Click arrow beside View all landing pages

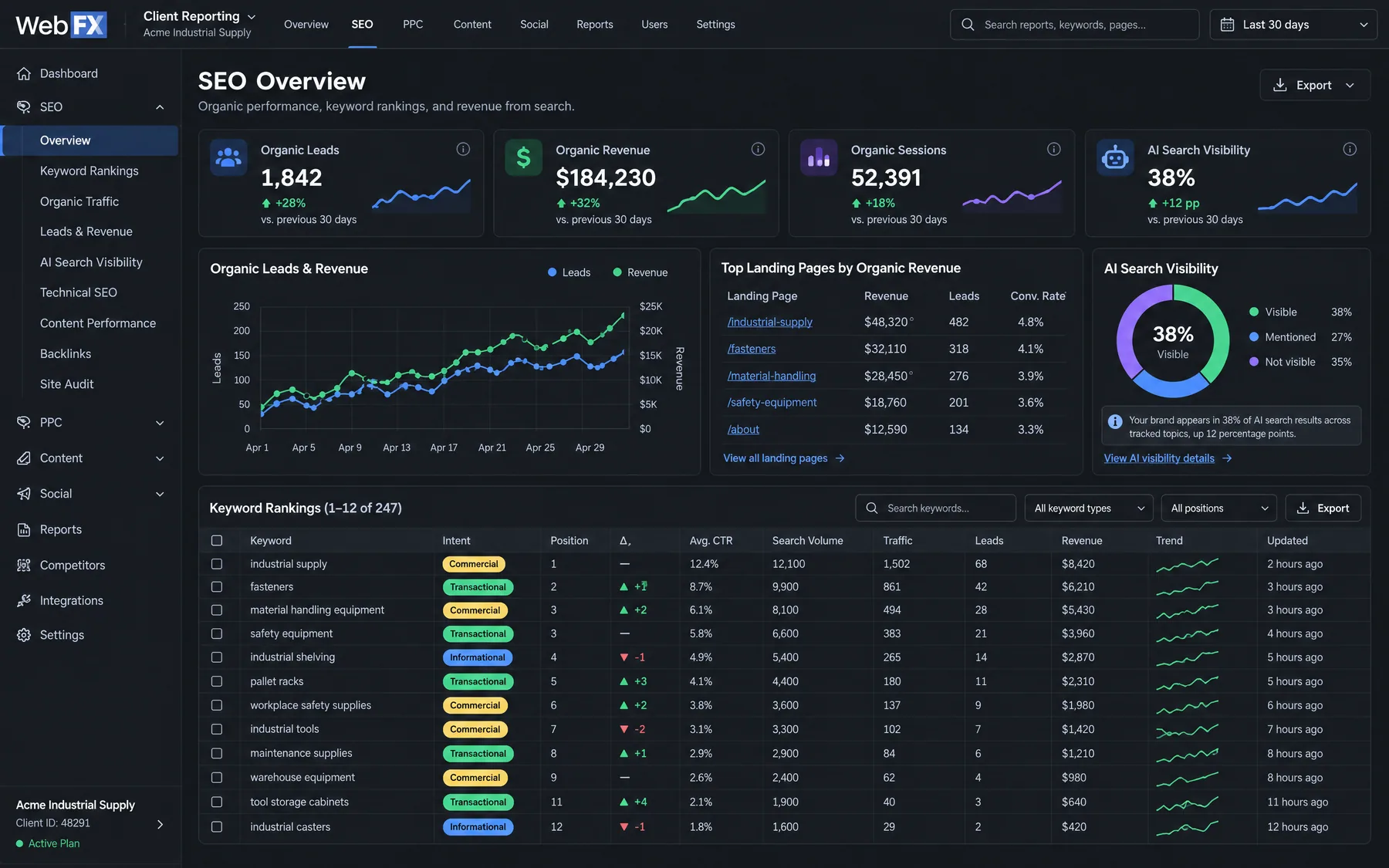(x=840, y=458)
